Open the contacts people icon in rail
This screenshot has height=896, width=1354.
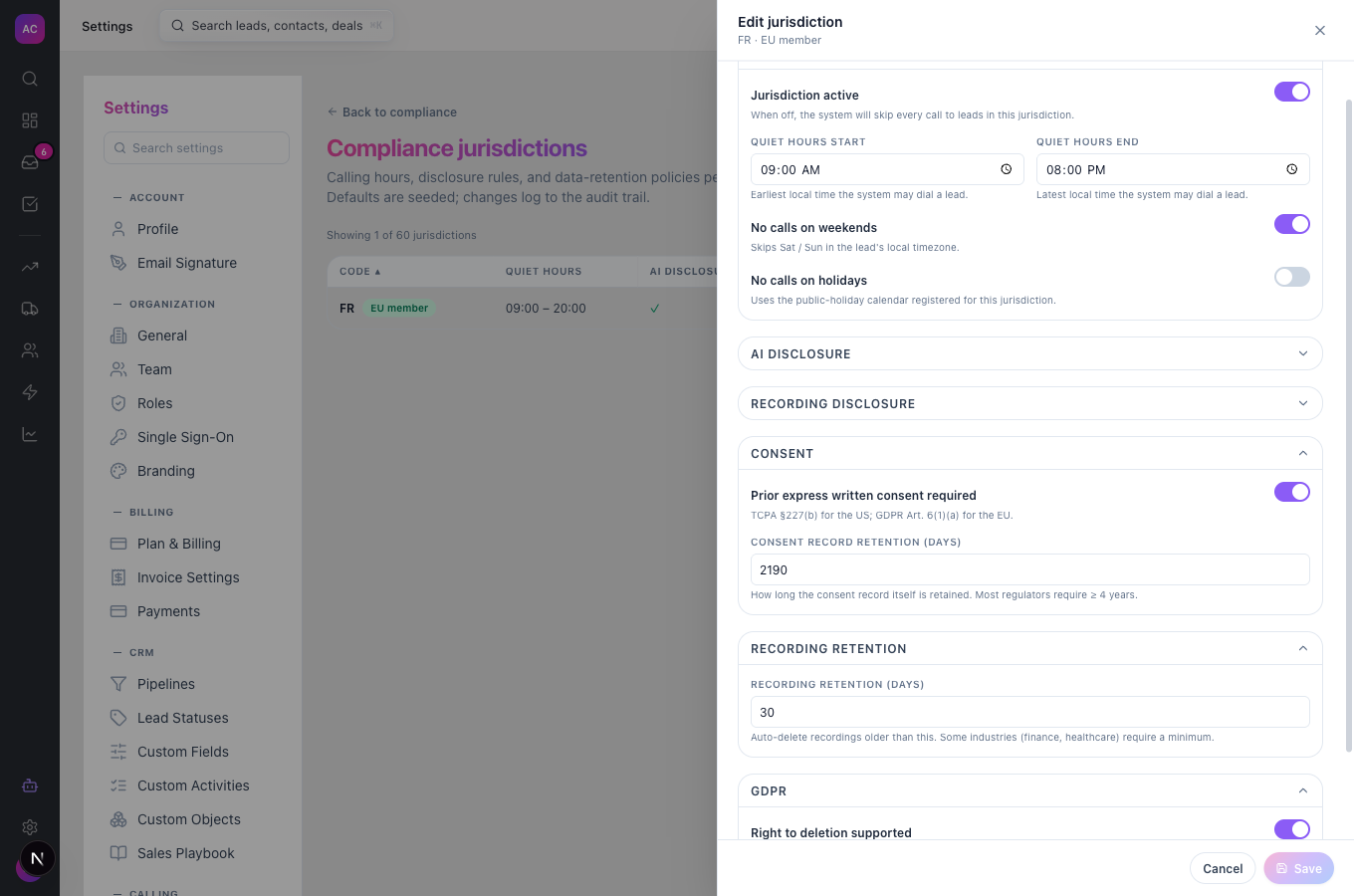click(x=30, y=350)
